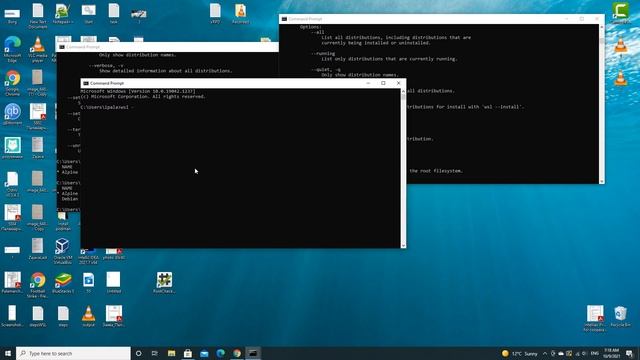Open the taskbar clock and calendar
Viewport: 640px width, 360px height.
point(611,353)
